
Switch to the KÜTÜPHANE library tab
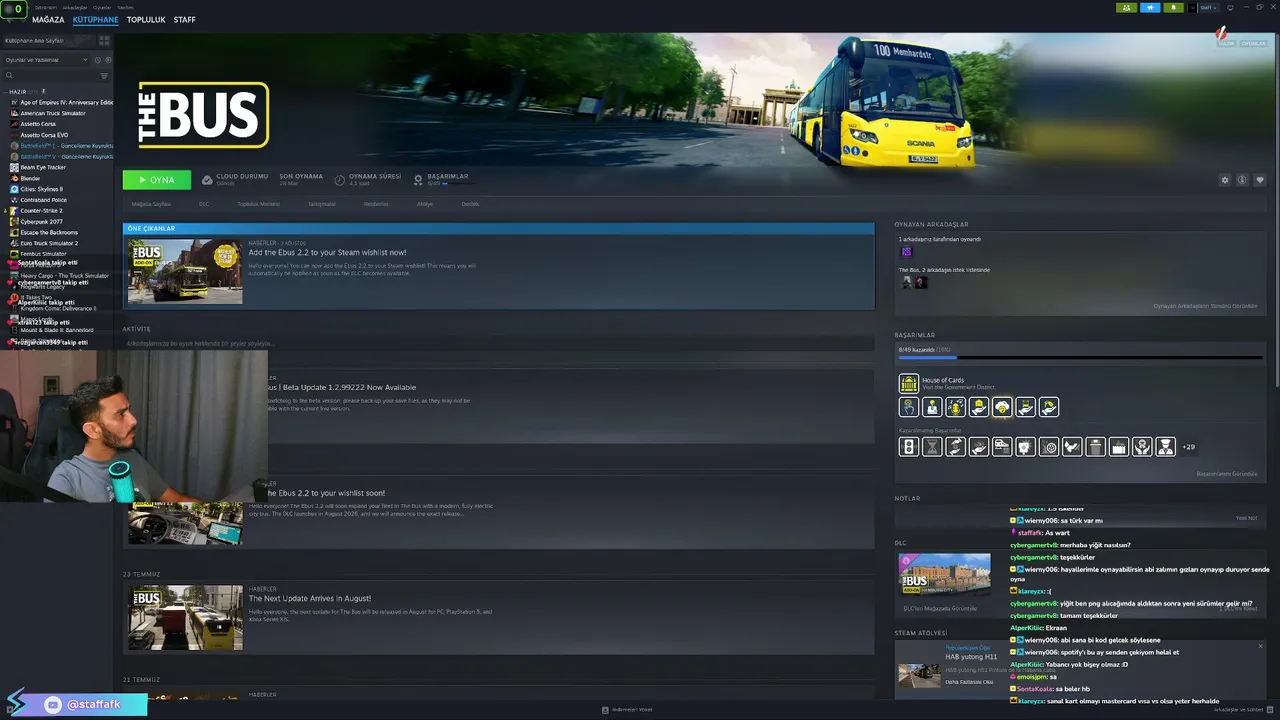click(x=95, y=20)
